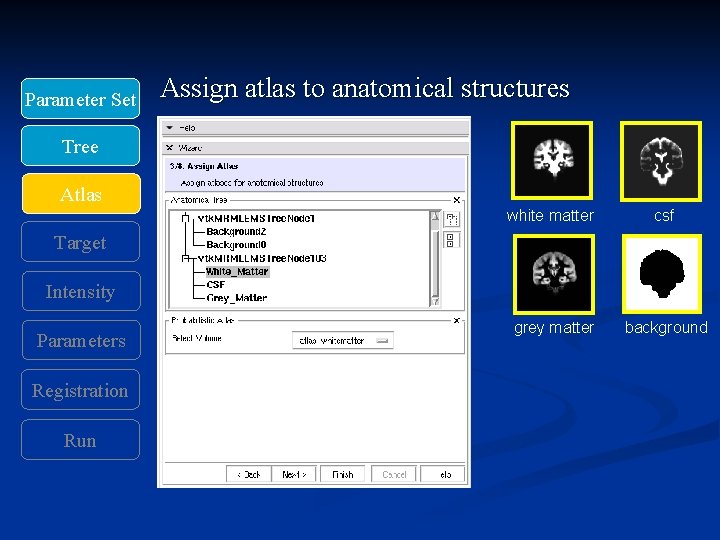Click the grey matter atlas thumbnail
This screenshot has width=720, height=540.
554,274
